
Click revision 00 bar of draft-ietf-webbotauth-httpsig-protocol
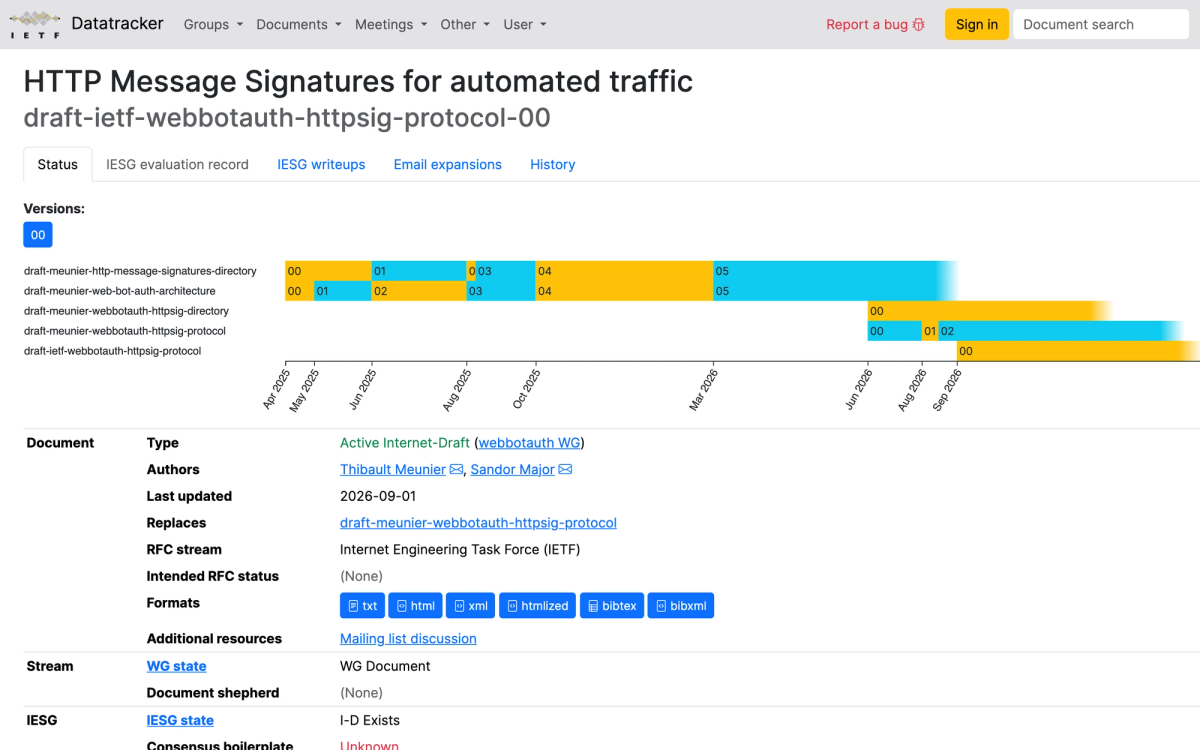(1078, 351)
